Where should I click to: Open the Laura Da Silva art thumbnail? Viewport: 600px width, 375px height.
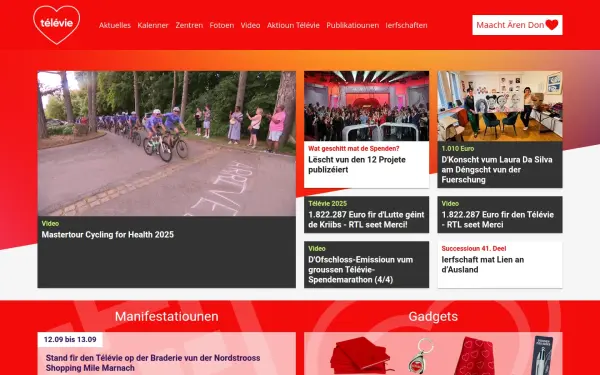[500, 106]
